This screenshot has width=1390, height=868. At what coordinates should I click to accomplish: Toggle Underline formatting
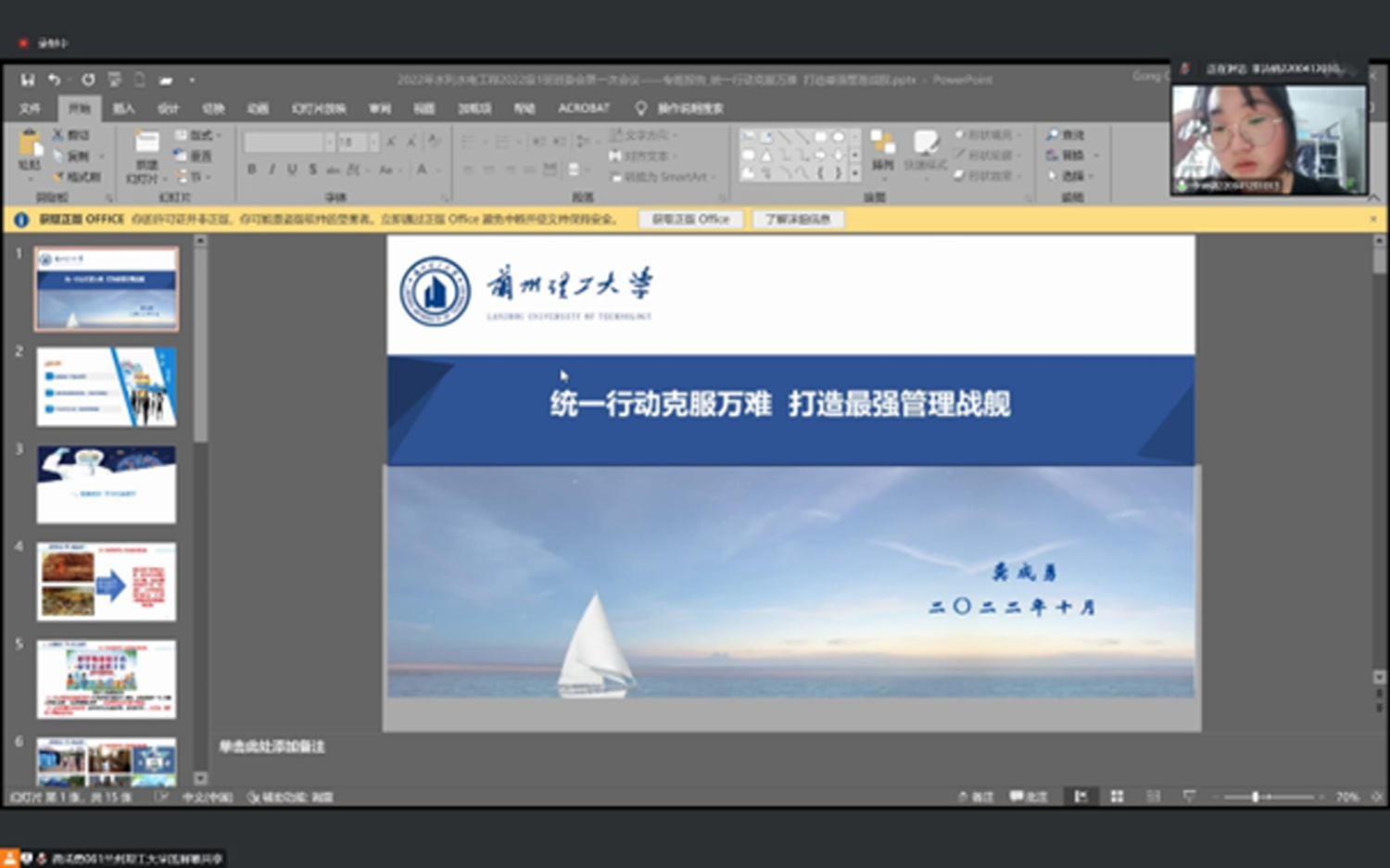(292, 170)
